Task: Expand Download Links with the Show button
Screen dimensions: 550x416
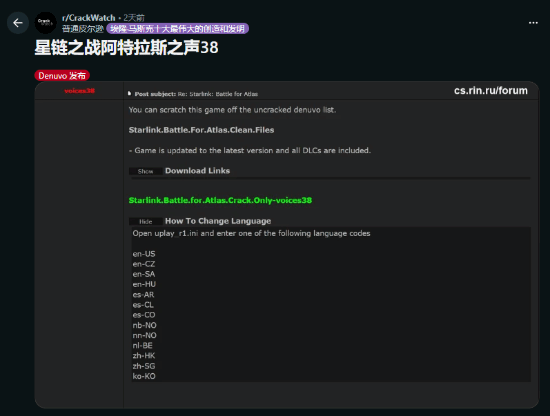Action: pyautogui.click(x=145, y=171)
